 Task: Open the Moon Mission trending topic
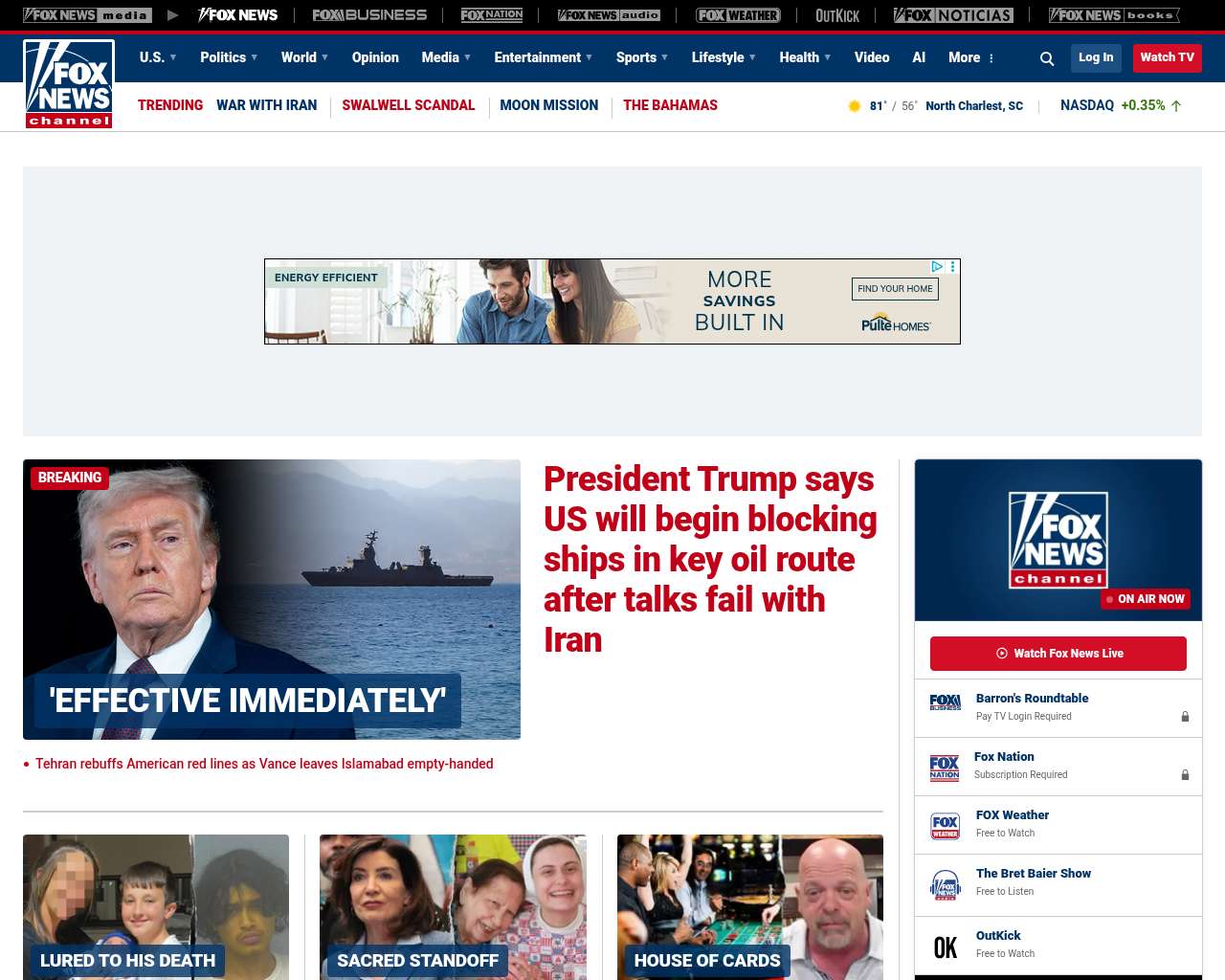[x=549, y=105]
